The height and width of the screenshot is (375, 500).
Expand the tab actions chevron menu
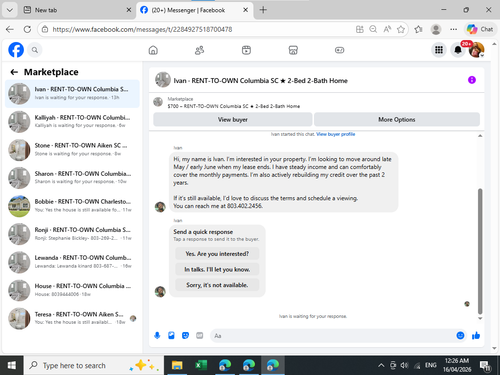click(x=10, y=10)
